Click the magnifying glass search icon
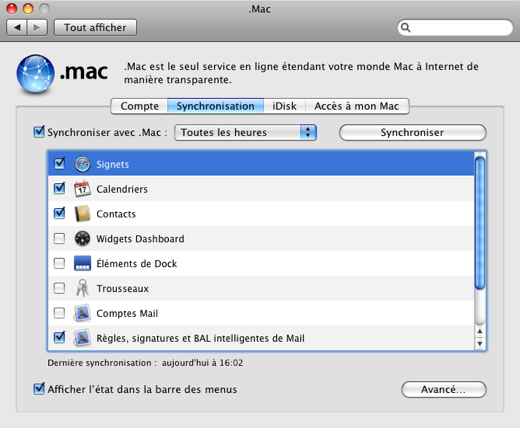 [405, 27]
